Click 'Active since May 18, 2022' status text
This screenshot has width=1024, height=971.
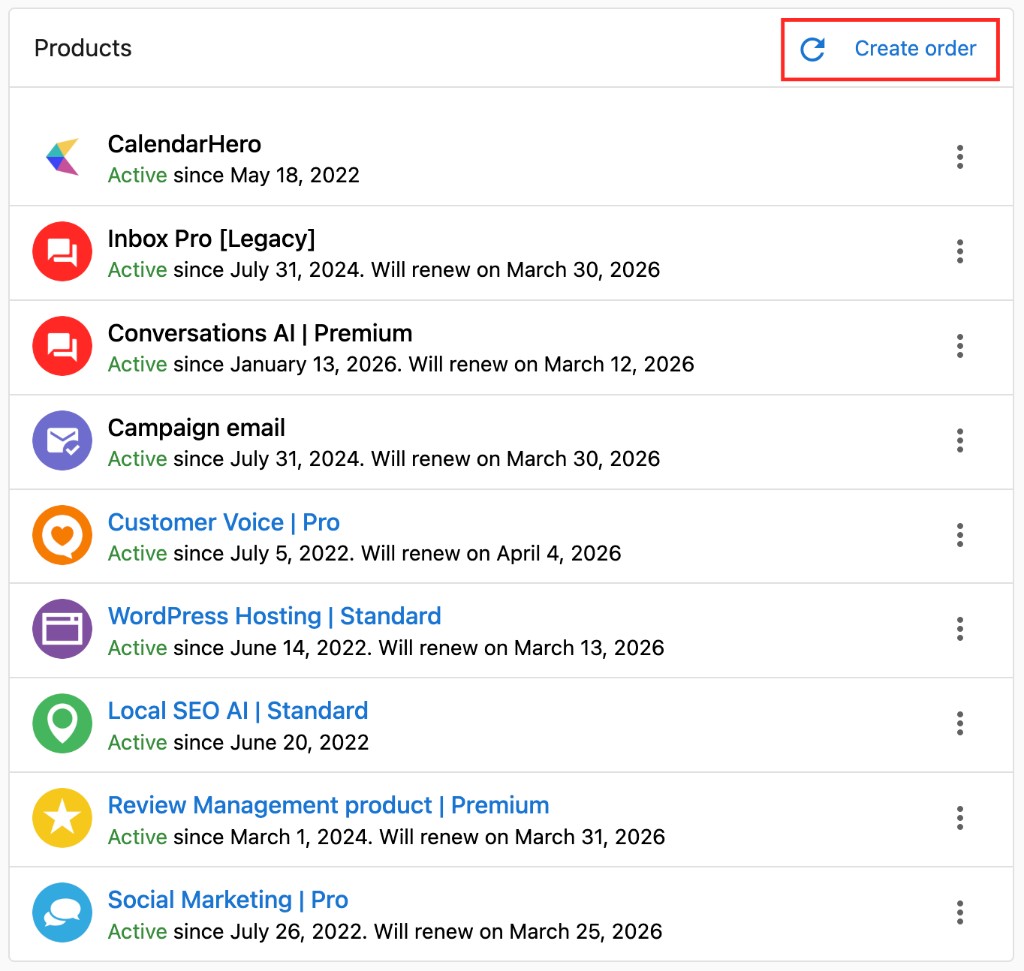point(234,176)
